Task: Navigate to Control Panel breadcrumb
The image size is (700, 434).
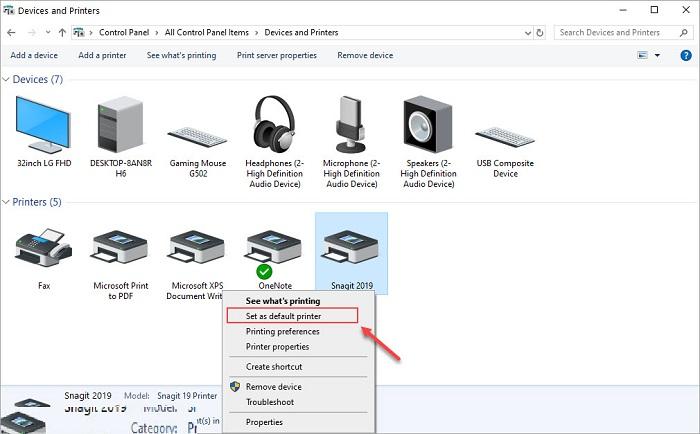Action: coord(124,33)
